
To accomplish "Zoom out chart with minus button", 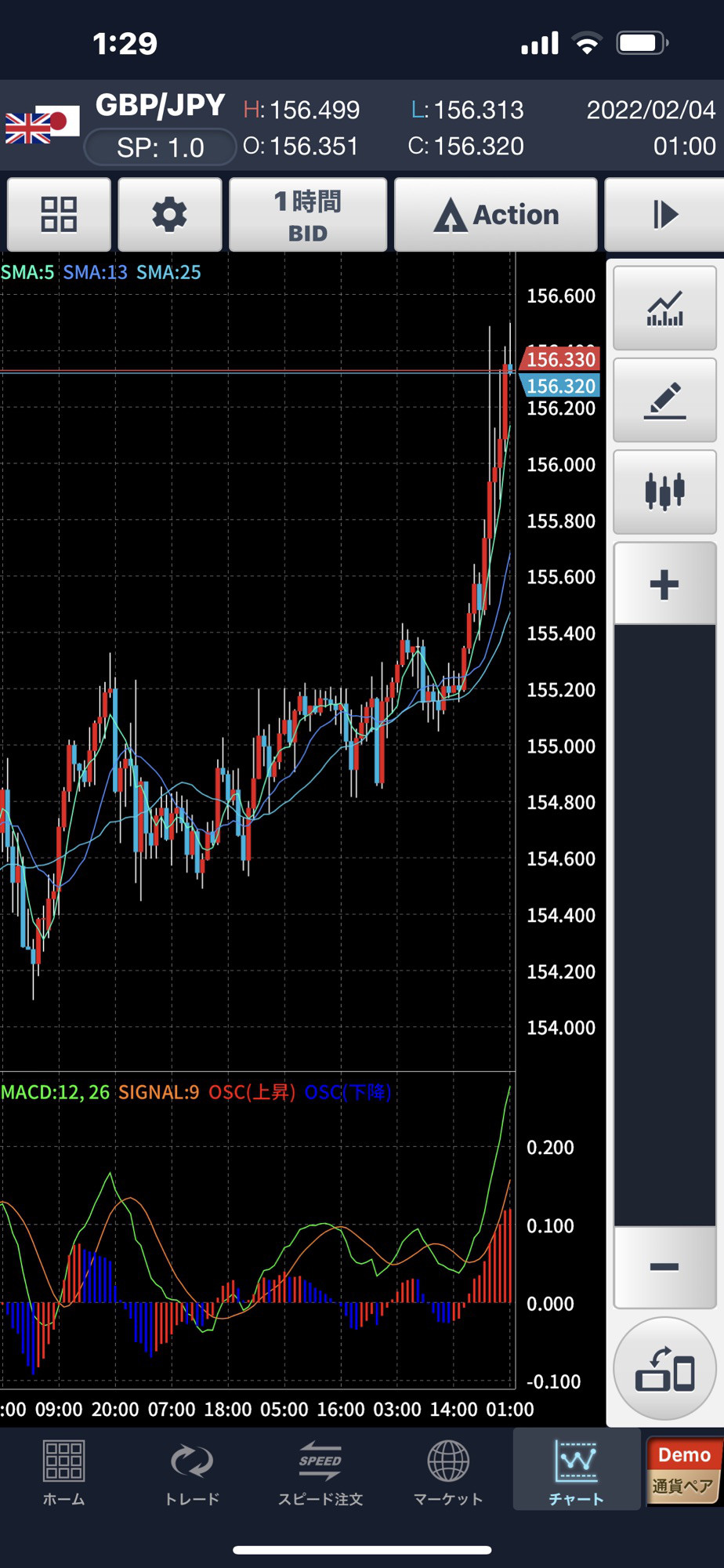I will (664, 1267).
